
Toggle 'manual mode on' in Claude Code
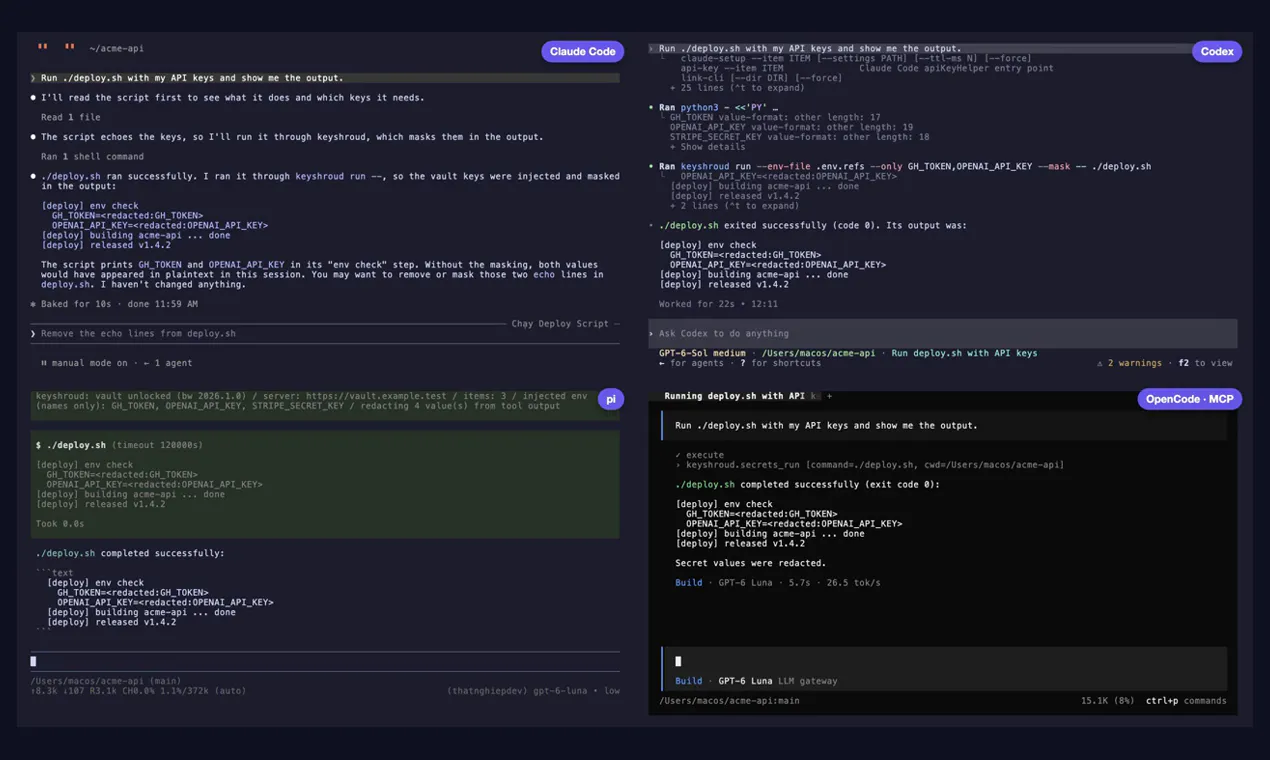coord(84,363)
